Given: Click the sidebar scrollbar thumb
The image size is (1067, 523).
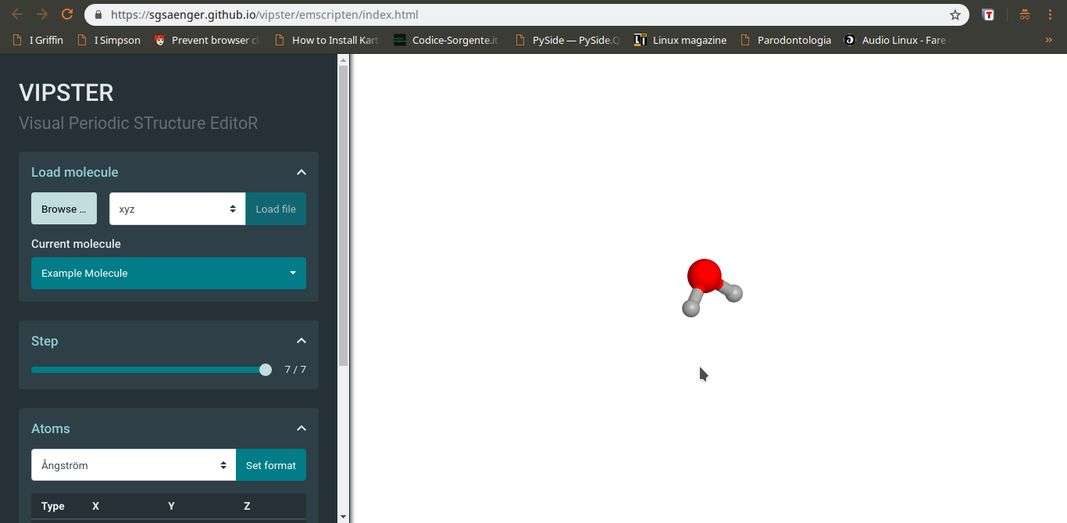Looking at the screenshot, I should 344,216.
